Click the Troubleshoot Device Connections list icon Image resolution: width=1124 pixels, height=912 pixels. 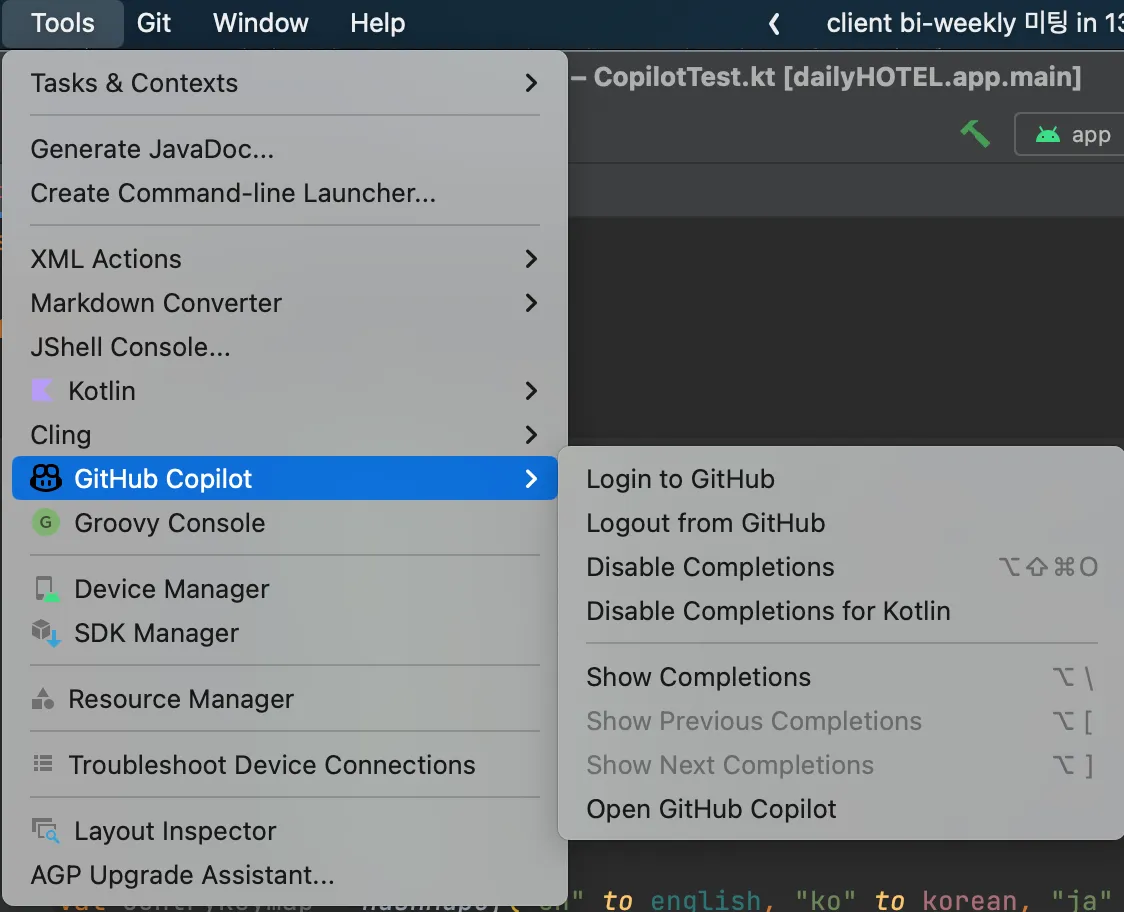[43, 764]
